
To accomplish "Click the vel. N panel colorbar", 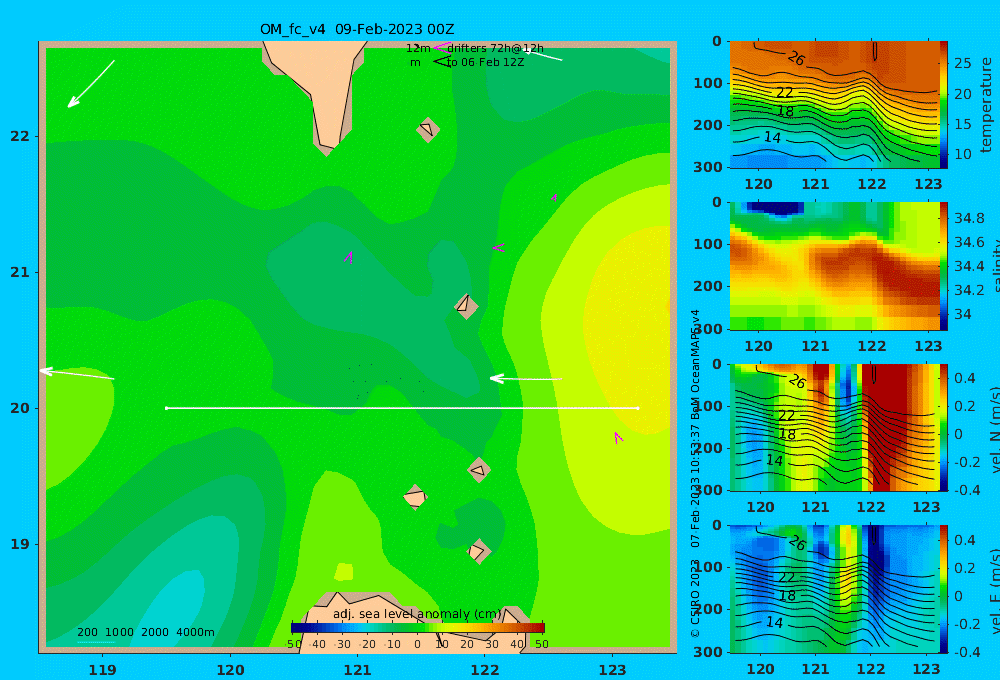I will (x=943, y=427).
